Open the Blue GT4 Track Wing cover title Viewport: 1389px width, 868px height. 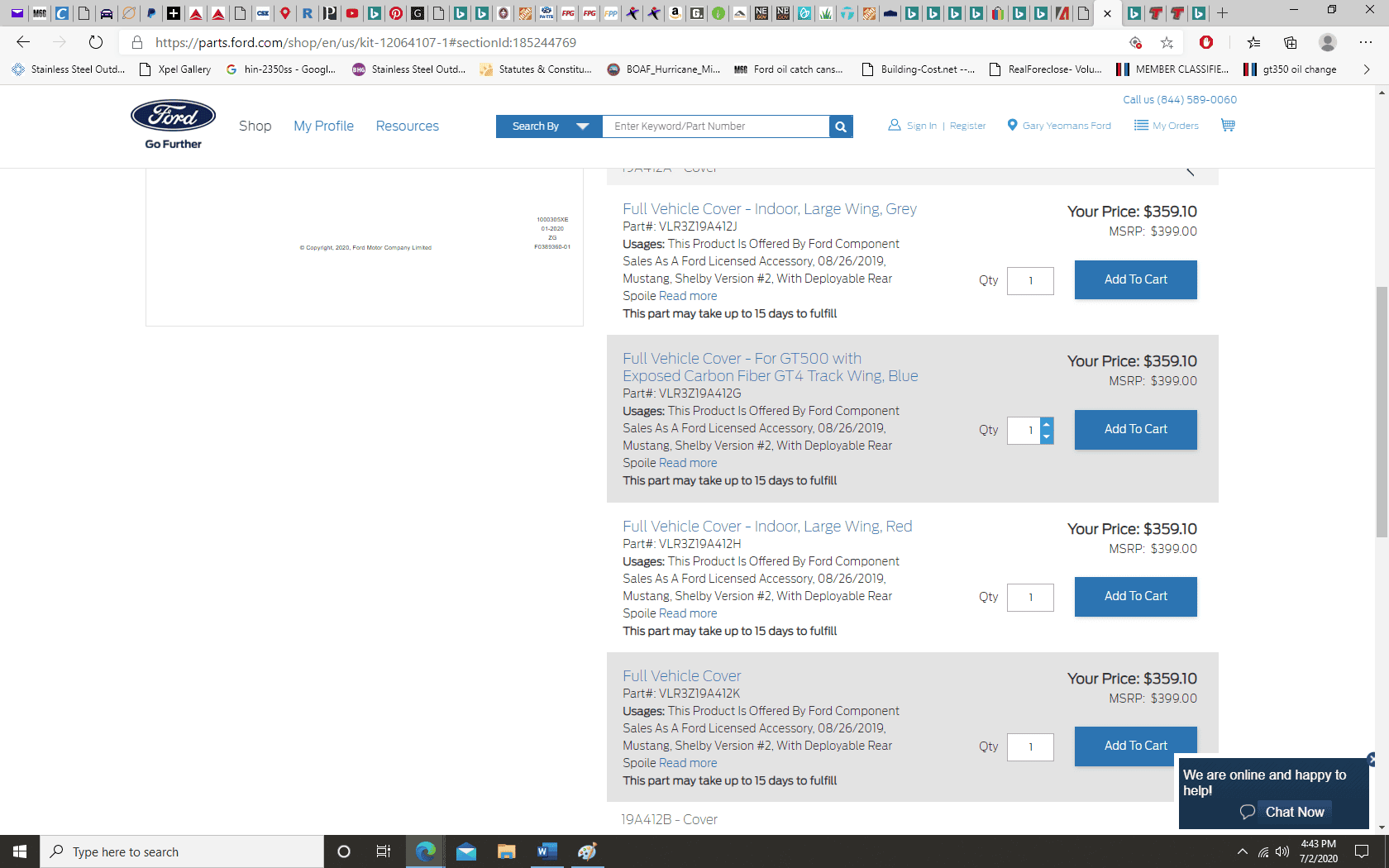tap(771, 367)
